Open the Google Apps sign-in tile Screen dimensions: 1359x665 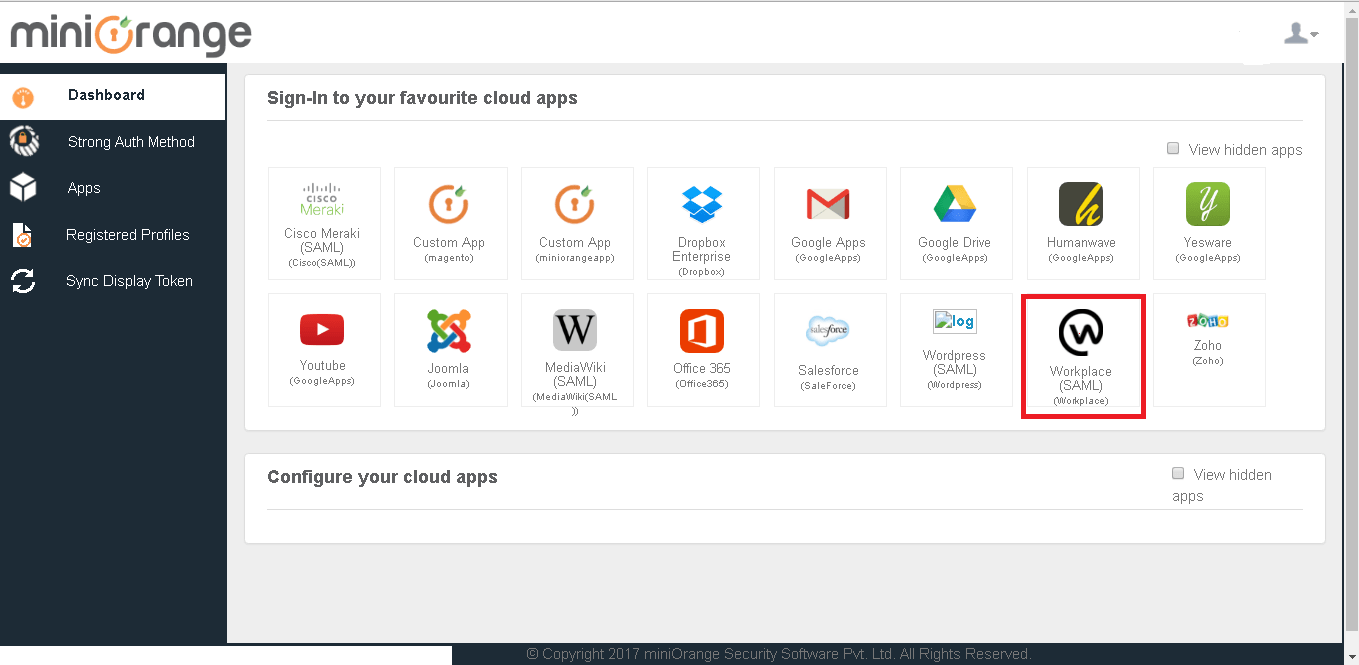pos(830,222)
